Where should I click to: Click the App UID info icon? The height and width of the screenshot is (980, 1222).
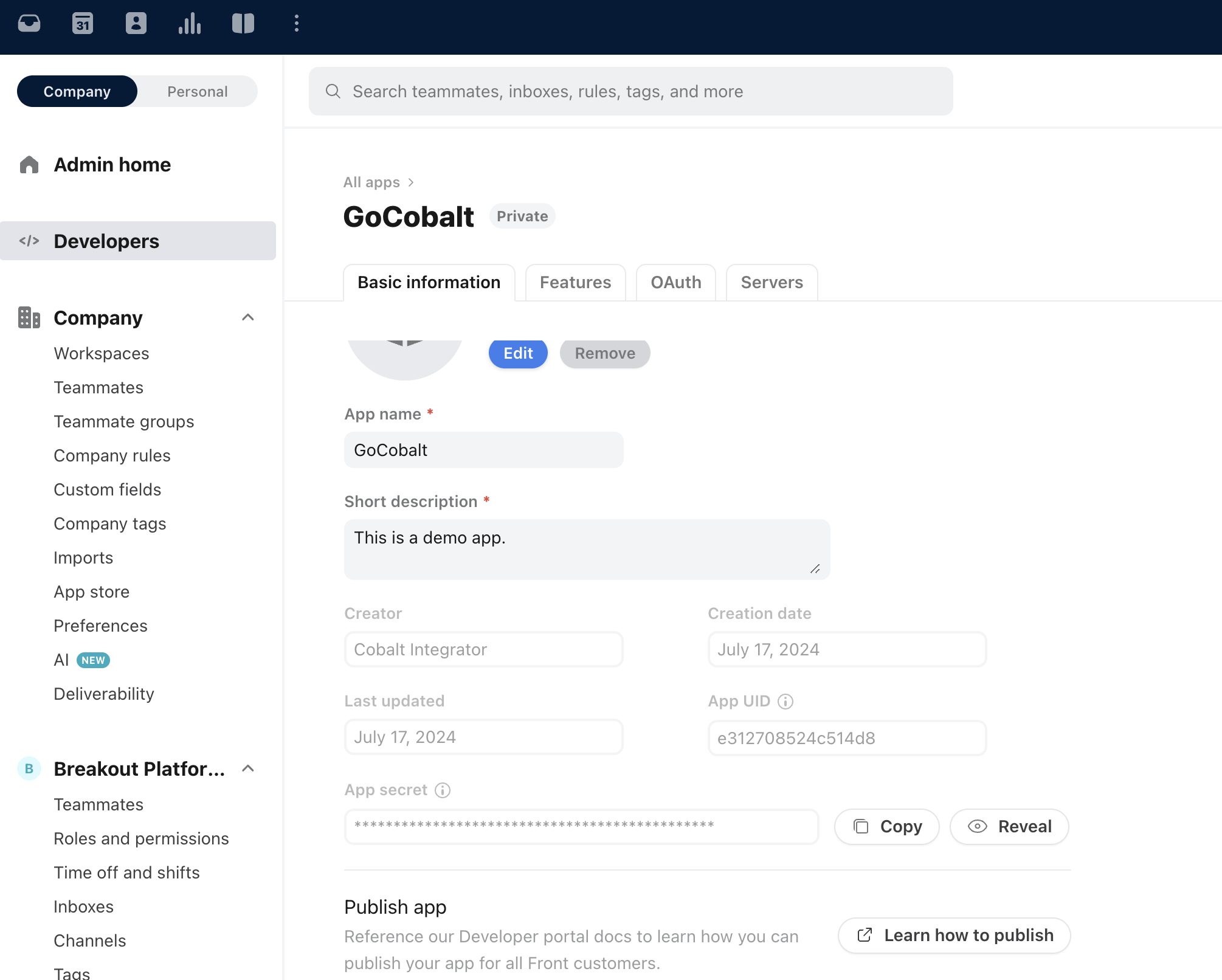coord(785,702)
